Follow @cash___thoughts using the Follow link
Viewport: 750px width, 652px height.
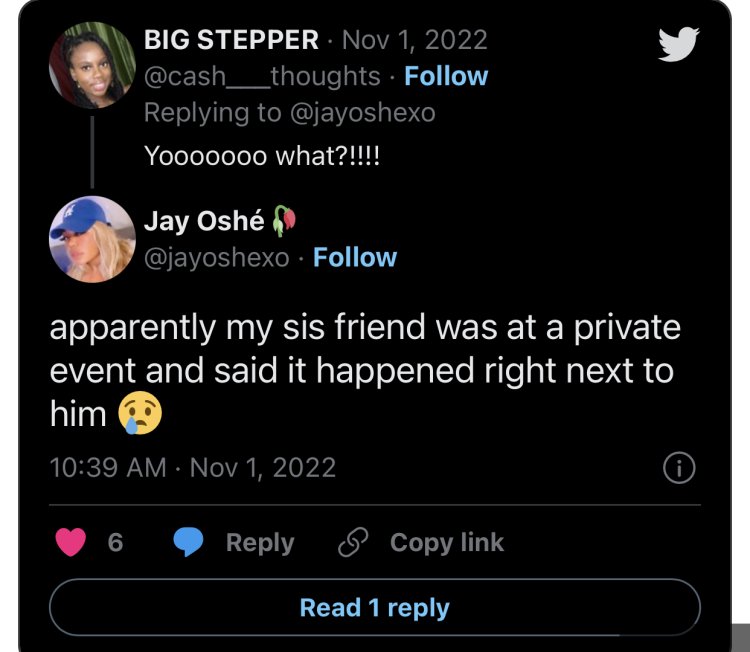pyautogui.click(x=445, y=76)
